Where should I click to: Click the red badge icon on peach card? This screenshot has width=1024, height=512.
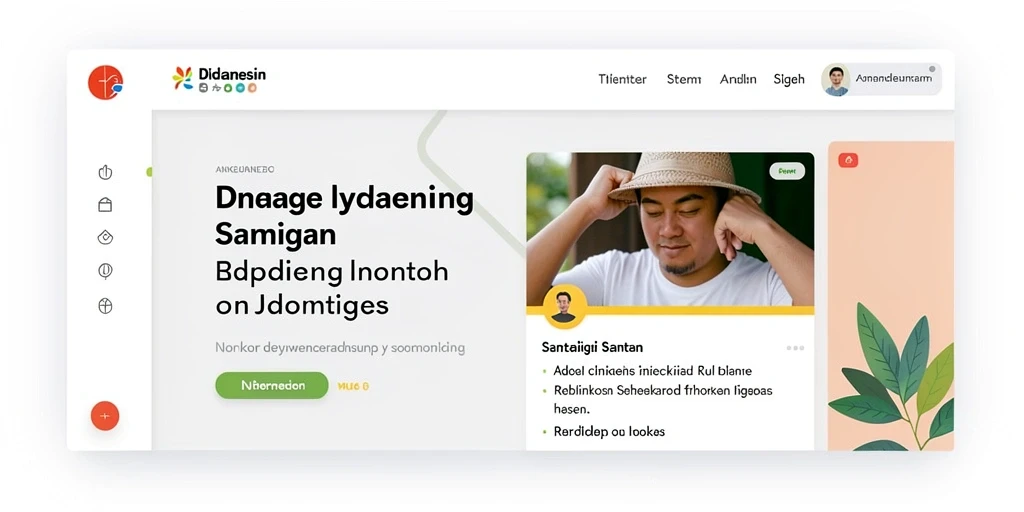tap(848, 160)
